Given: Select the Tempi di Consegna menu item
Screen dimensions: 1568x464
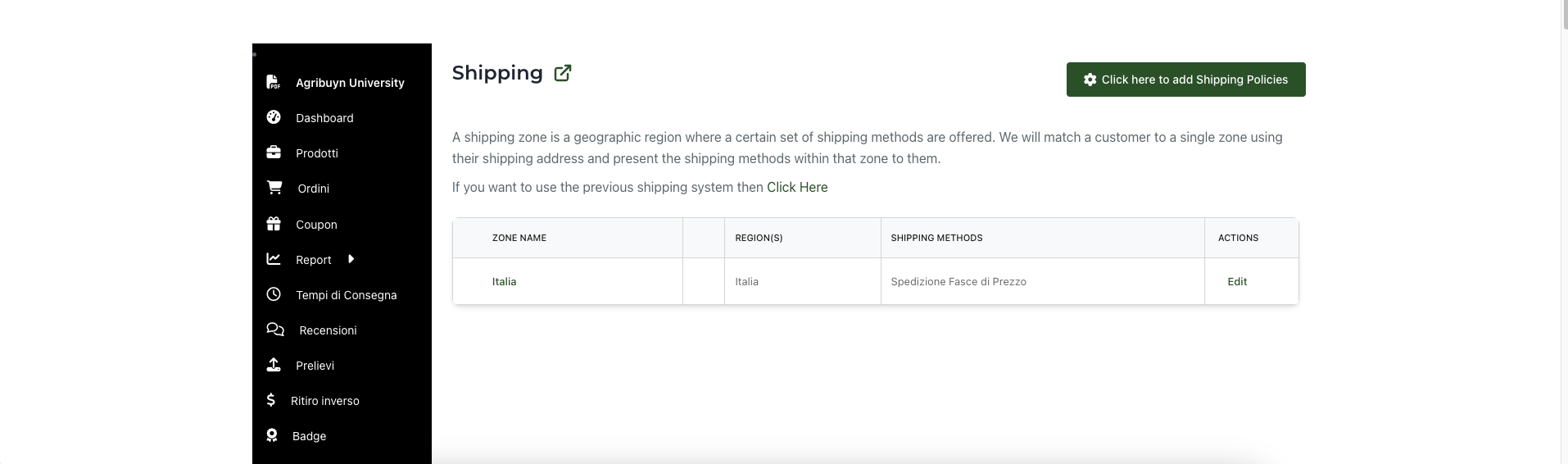Looking at the screenshot, I should coord(346,295).
